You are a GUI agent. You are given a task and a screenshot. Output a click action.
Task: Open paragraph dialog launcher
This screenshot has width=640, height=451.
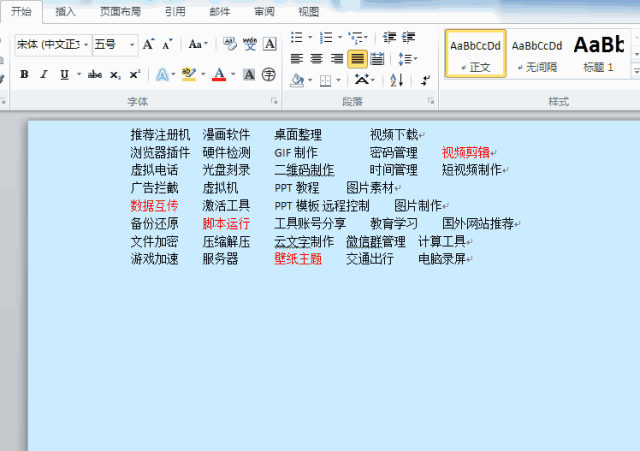click(431, 101)
